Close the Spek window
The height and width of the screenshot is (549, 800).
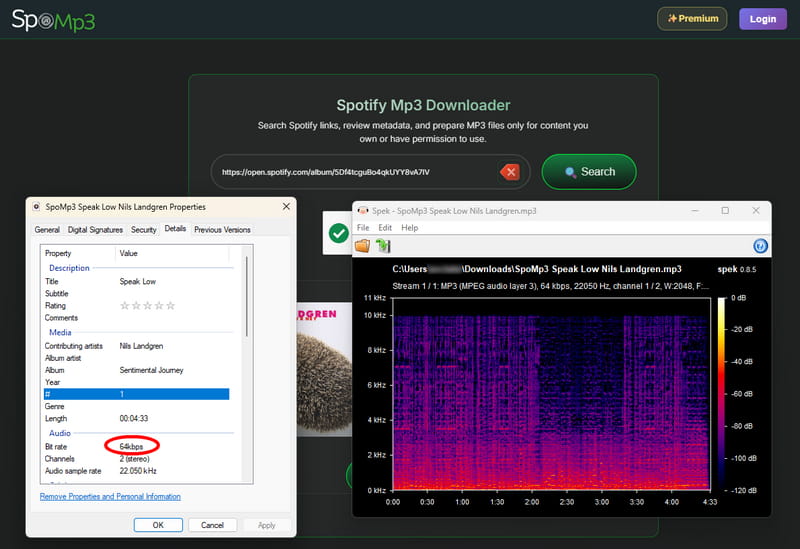756,211
